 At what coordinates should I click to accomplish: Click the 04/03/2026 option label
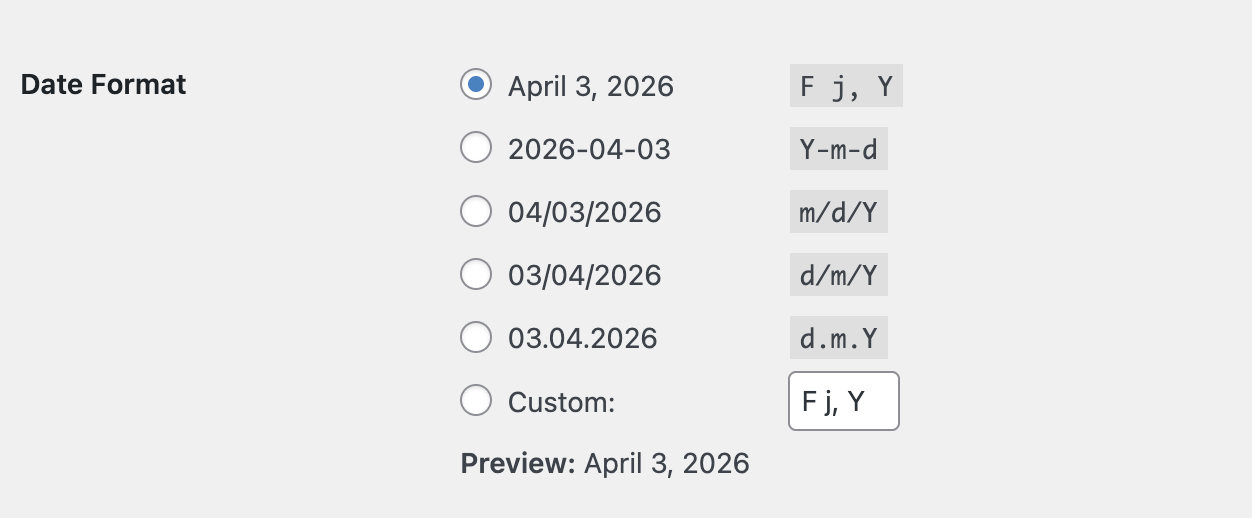584,213
